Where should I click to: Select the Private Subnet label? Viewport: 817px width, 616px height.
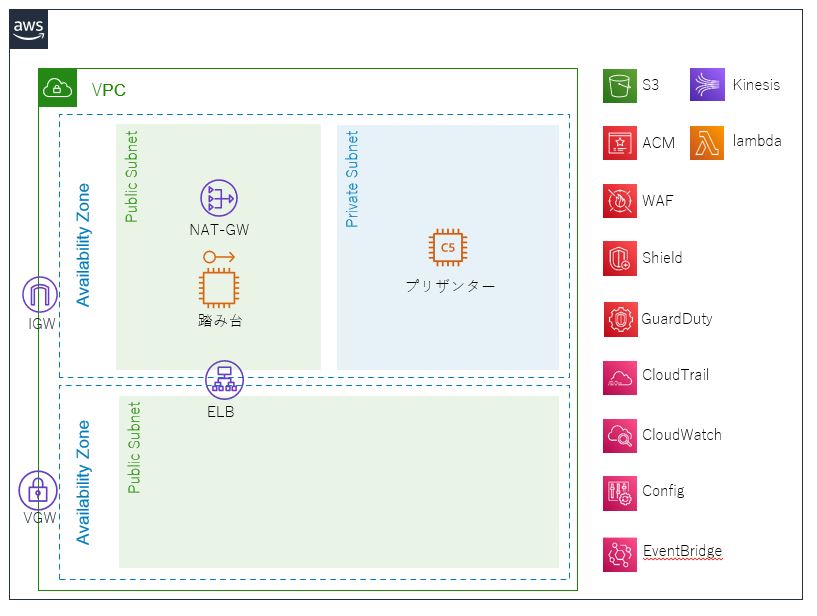click(x=352, y=179)
